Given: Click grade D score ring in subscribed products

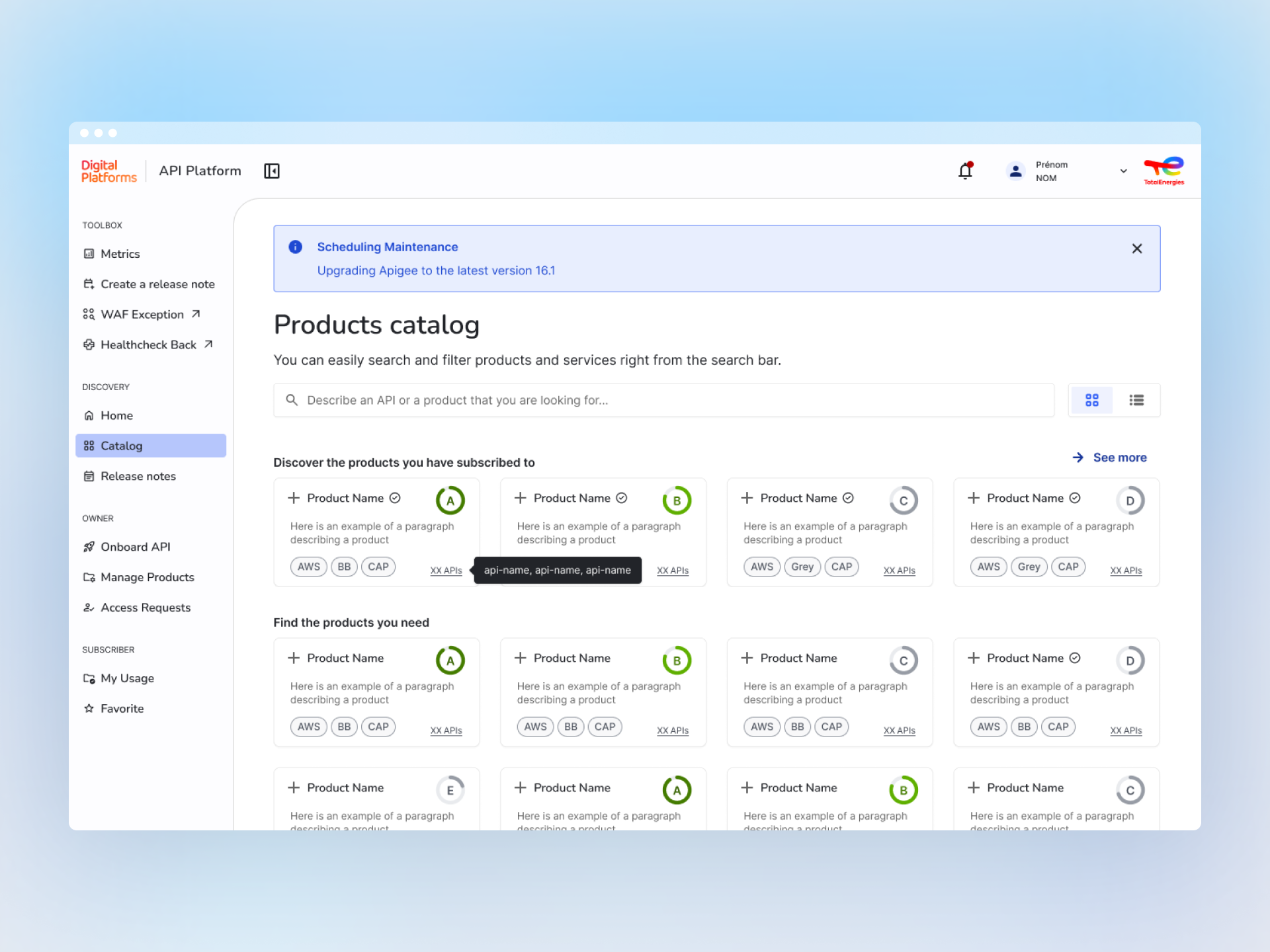Looking at the screenshot, I should click(x=1130, y=500).
